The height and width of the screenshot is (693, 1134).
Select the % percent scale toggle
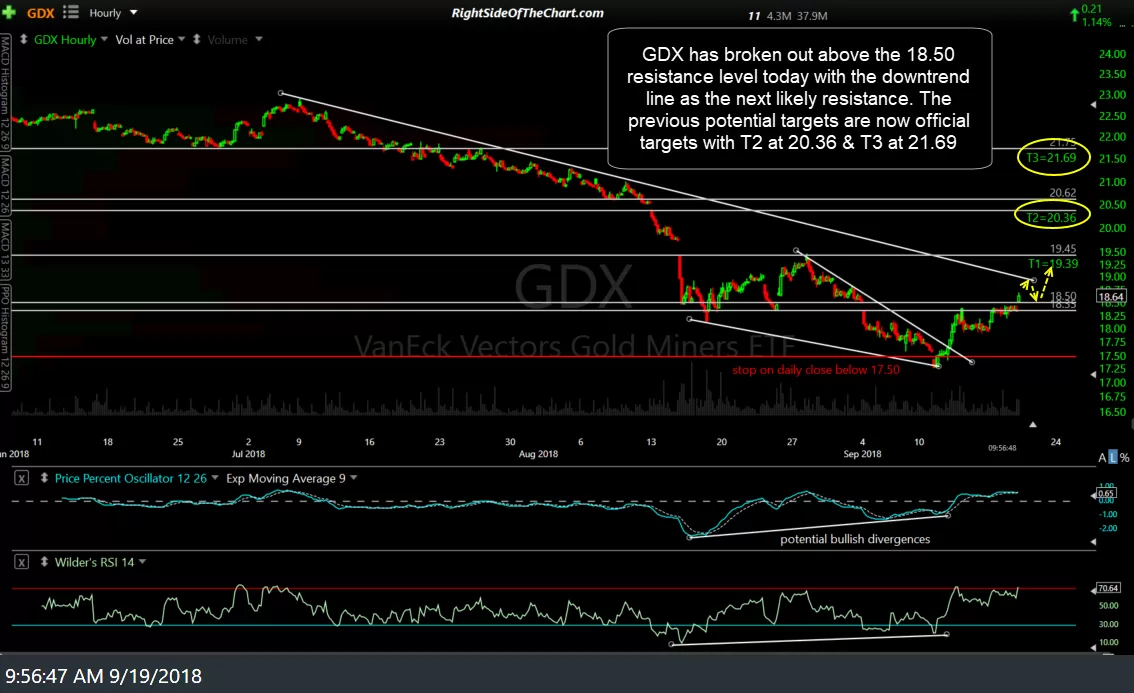(1124, 457)
